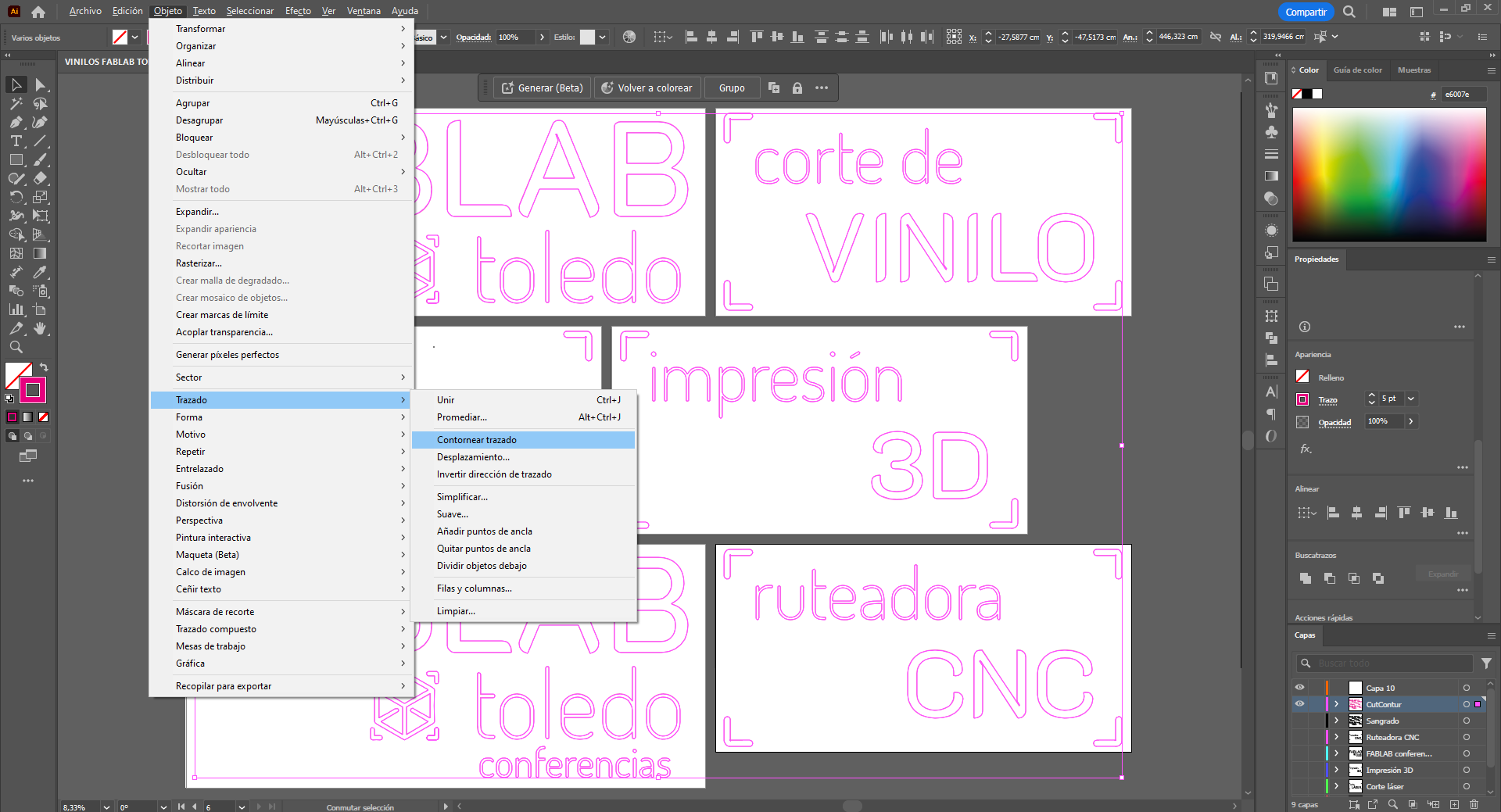Select the Line Segment tool
Screen dimensions: 1501x812
[41, 141]
